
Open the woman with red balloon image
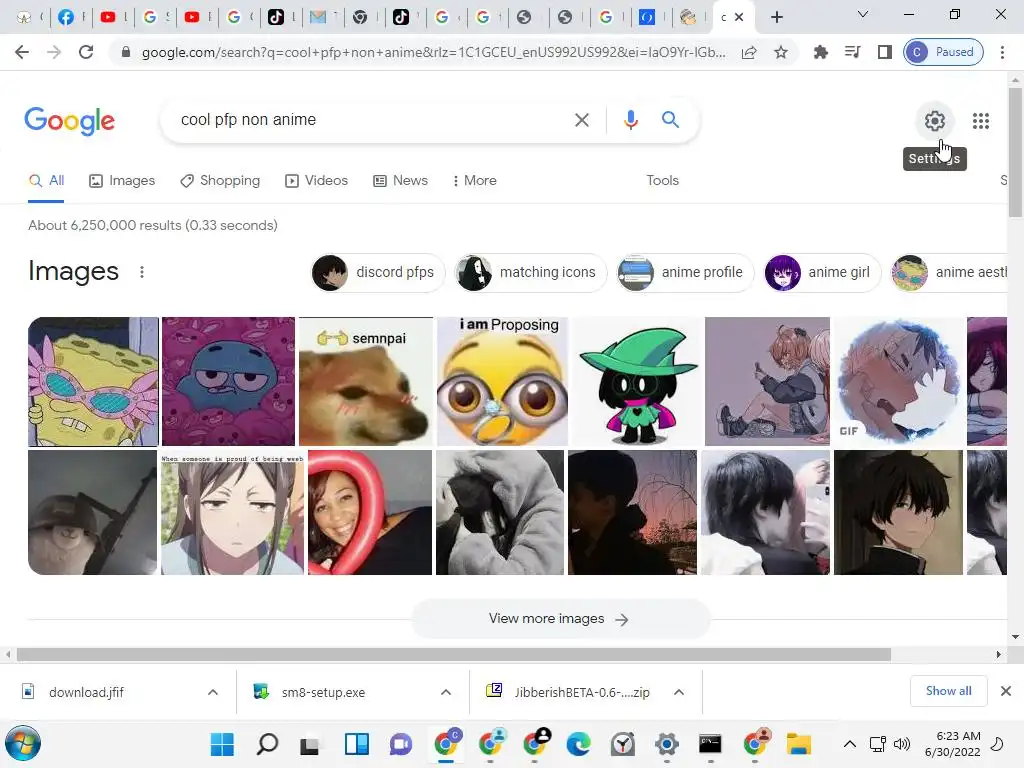click(370, 513)
